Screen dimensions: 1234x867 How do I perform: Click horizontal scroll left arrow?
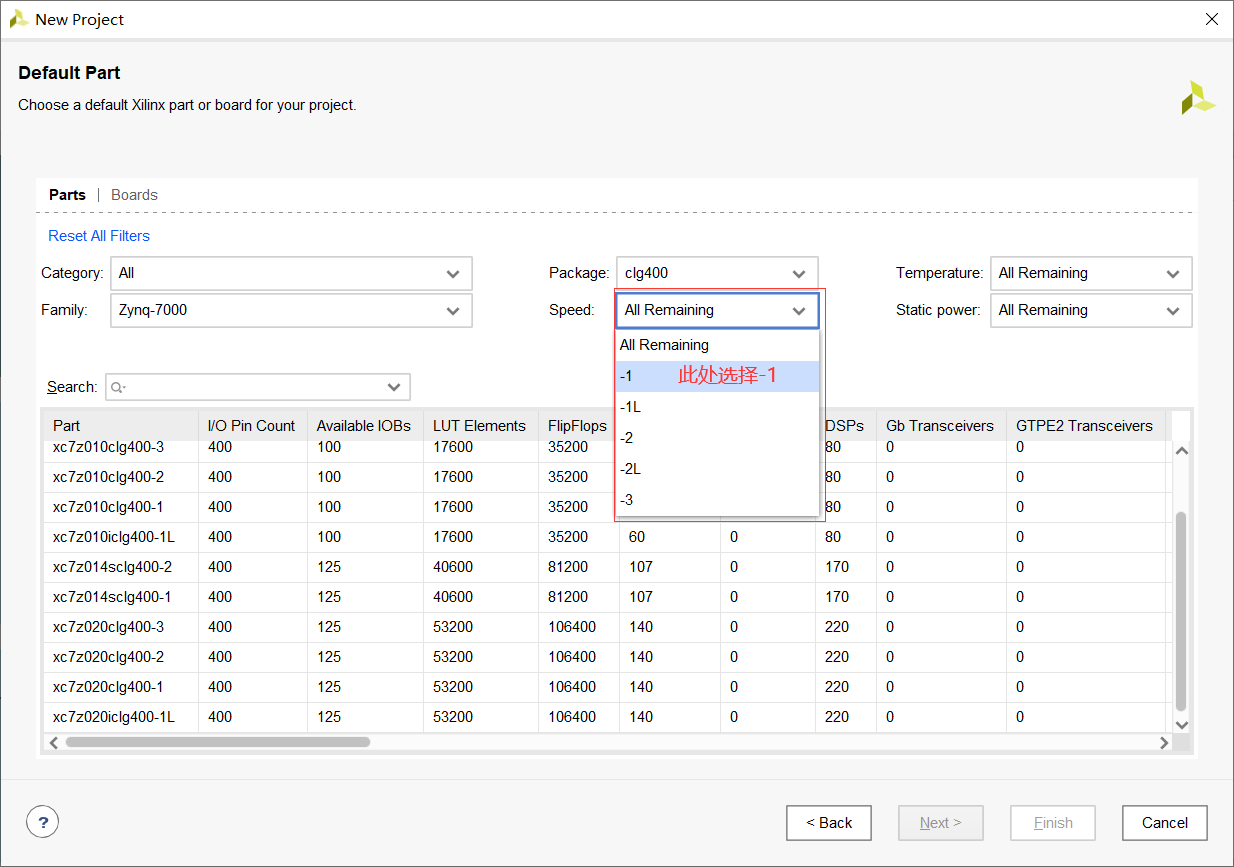point(54,743)
